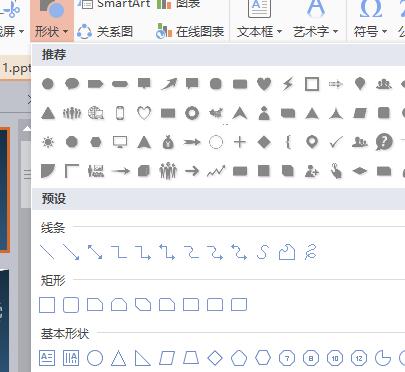Screen dimensions: 405x372
Task: Select the vertical text box in 基本形状
Action: 71,358
